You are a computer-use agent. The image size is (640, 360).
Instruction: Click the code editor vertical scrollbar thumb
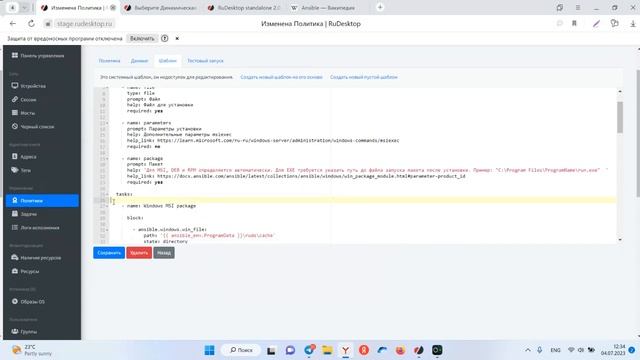click(620, 117)
